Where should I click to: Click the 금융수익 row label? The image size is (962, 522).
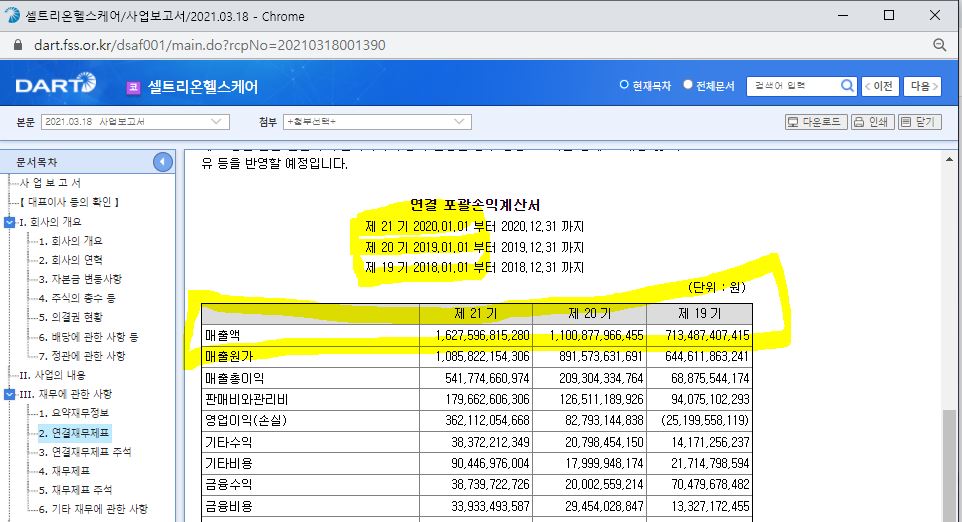pyautogui.click(x=228, y=485)
